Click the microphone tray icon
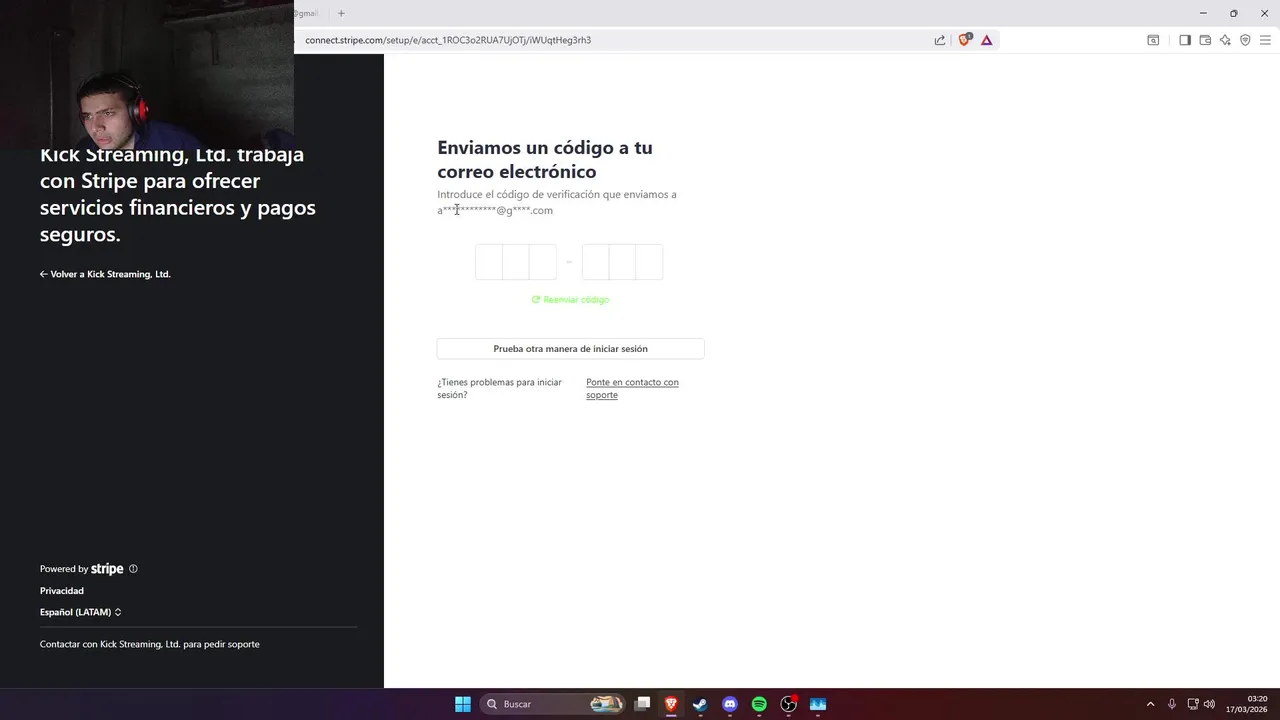 [1172, 704]
